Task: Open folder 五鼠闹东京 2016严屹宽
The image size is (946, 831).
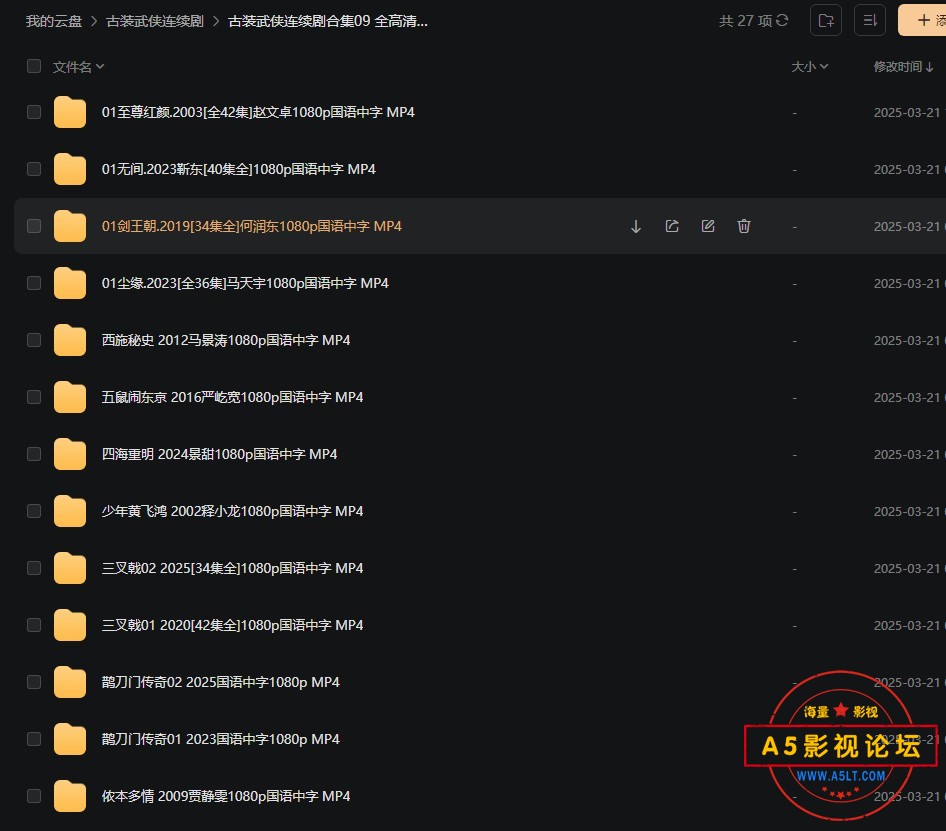Action: click(x=232, y=397)
